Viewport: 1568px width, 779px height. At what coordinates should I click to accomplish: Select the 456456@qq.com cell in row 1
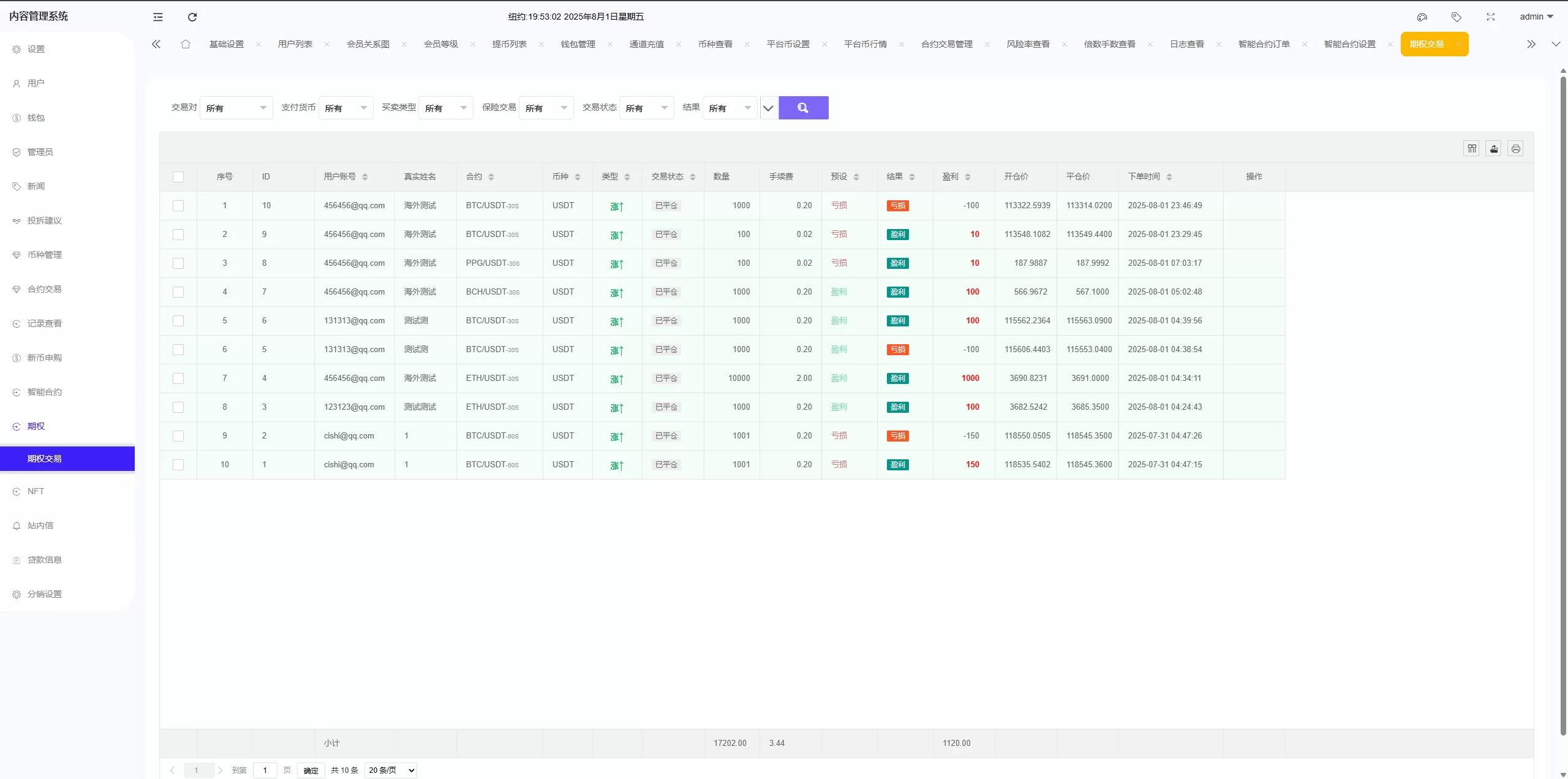point(355,206)
